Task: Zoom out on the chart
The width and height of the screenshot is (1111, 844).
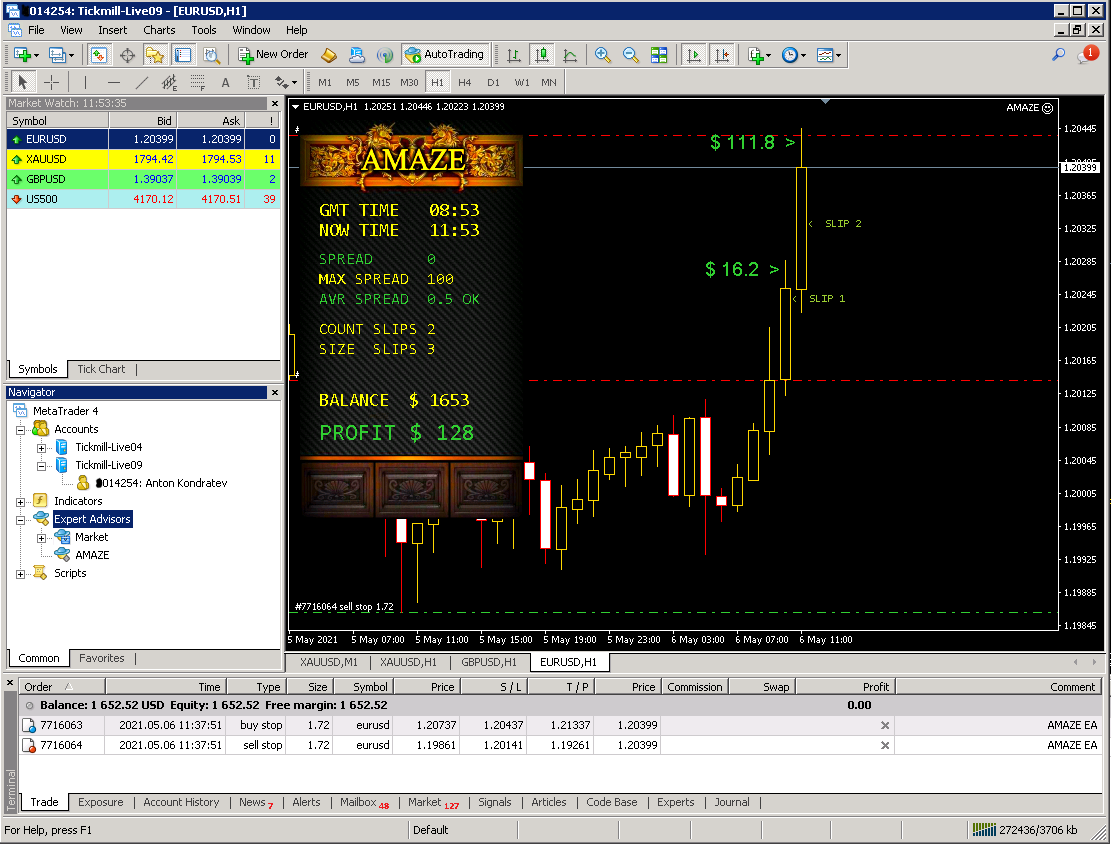Action: [x=631, y=55]
